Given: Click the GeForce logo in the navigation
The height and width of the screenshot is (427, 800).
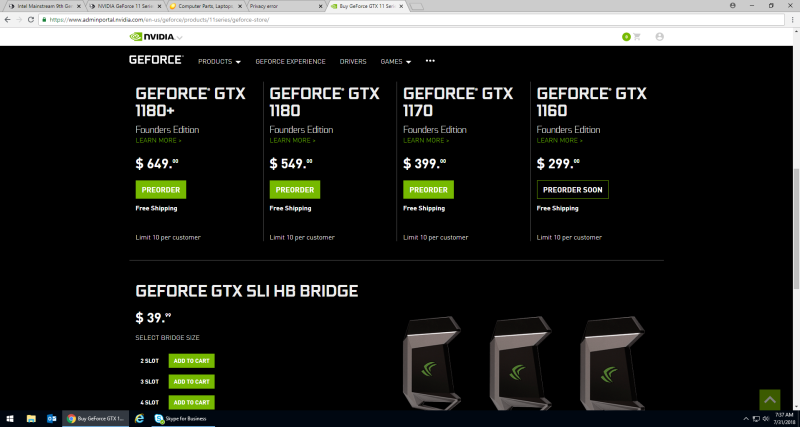Looking at the screenshot, I should tap(156, 60).
